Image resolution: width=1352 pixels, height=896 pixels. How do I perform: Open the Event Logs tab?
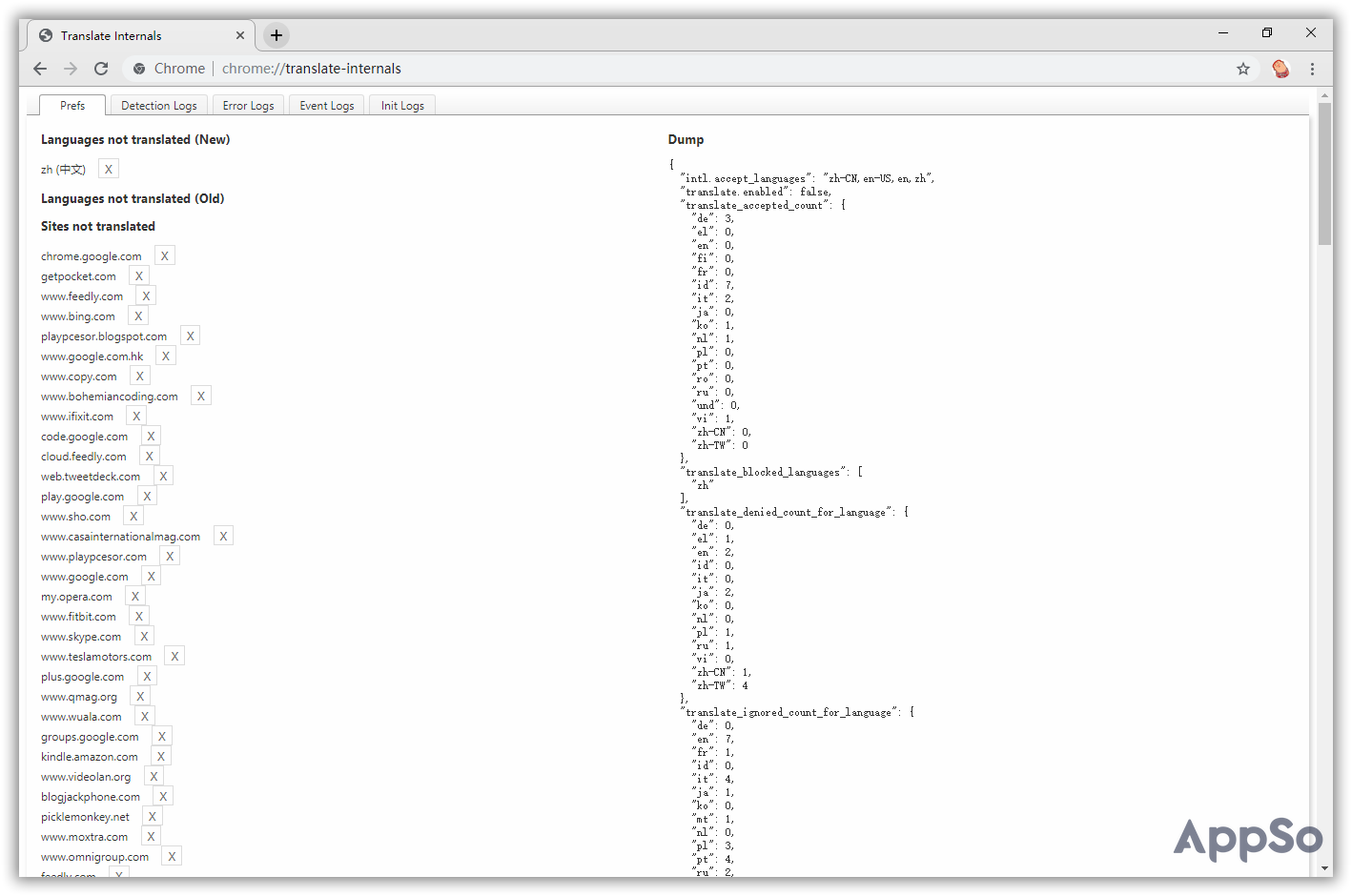pos(327,106)
